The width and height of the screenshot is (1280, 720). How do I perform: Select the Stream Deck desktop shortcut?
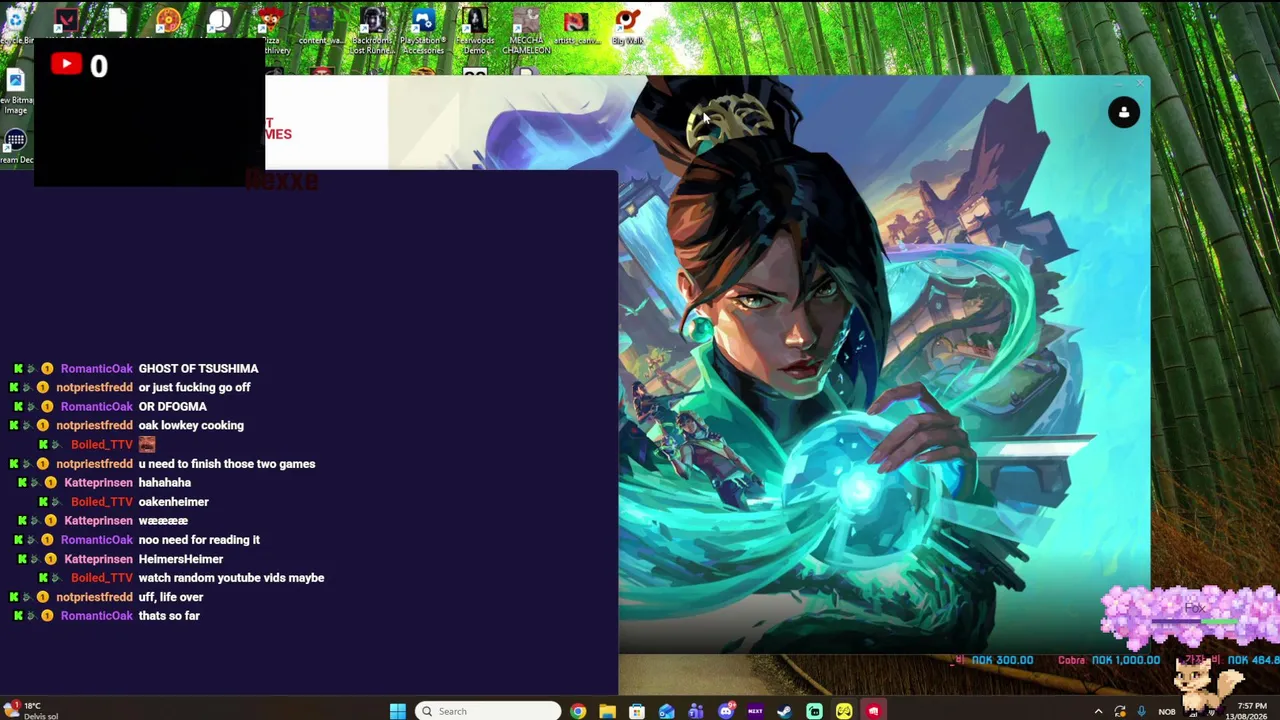pyautogui.click(x=15, y=146)
